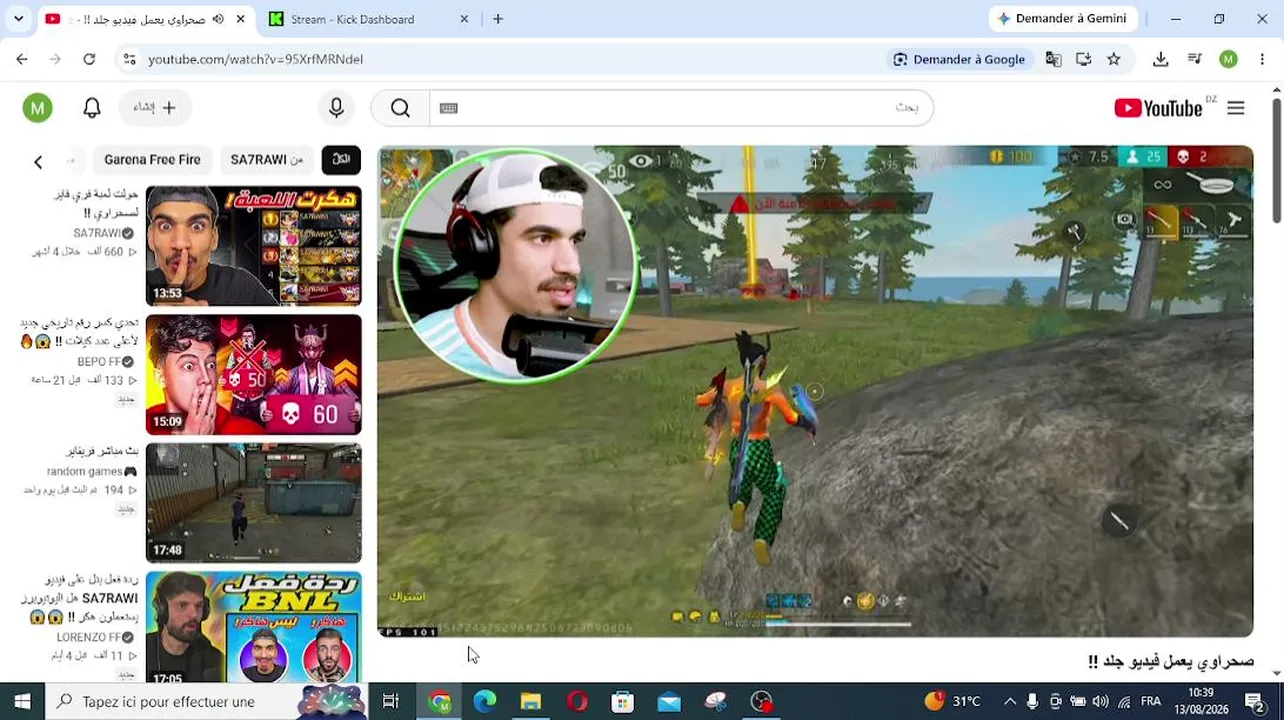Image resolution: width=1284 pixels, height=720 pixels.
Task: Show hidden system tray icons
Action: point(1010,701)
